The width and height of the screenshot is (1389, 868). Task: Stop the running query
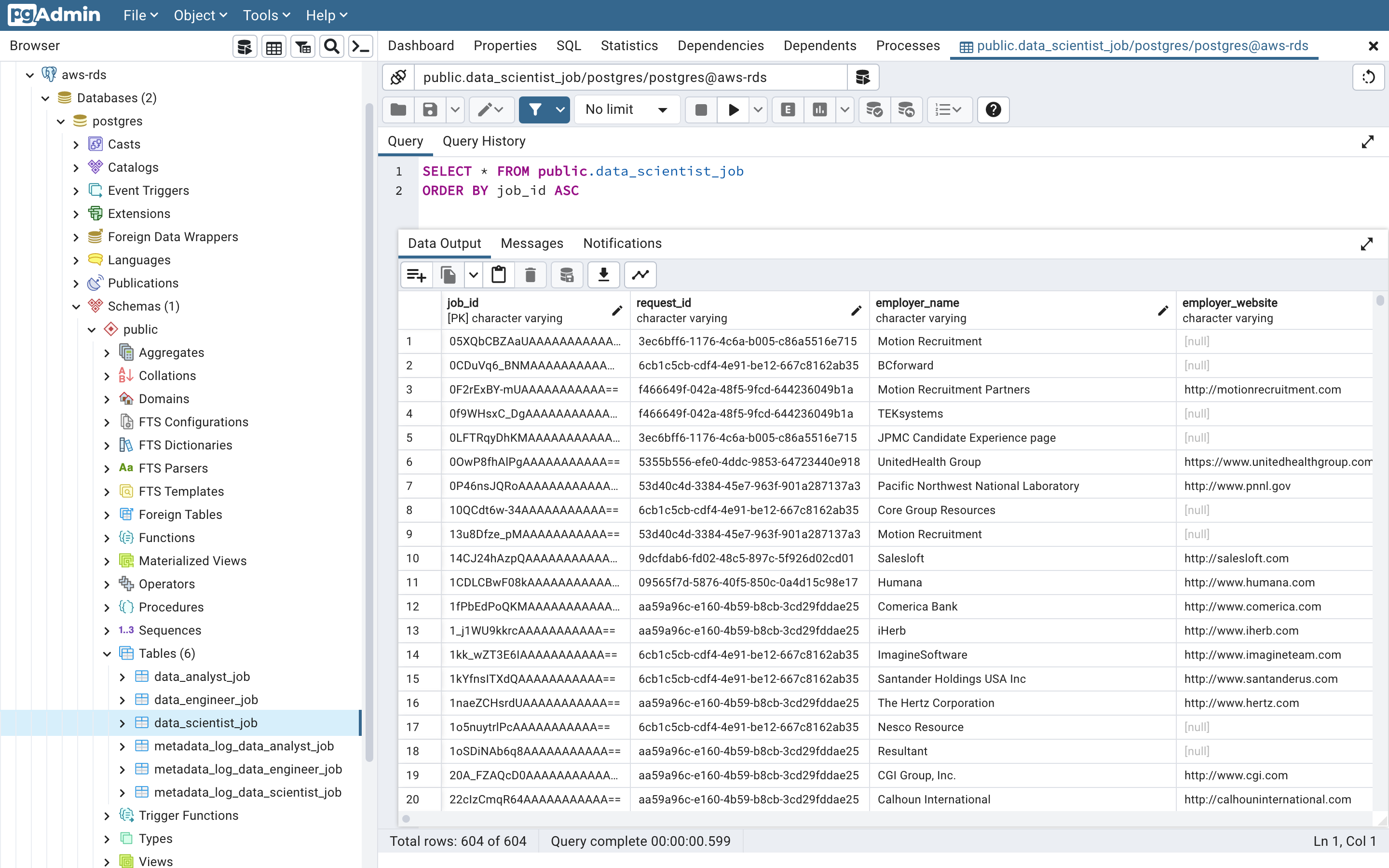701,109
